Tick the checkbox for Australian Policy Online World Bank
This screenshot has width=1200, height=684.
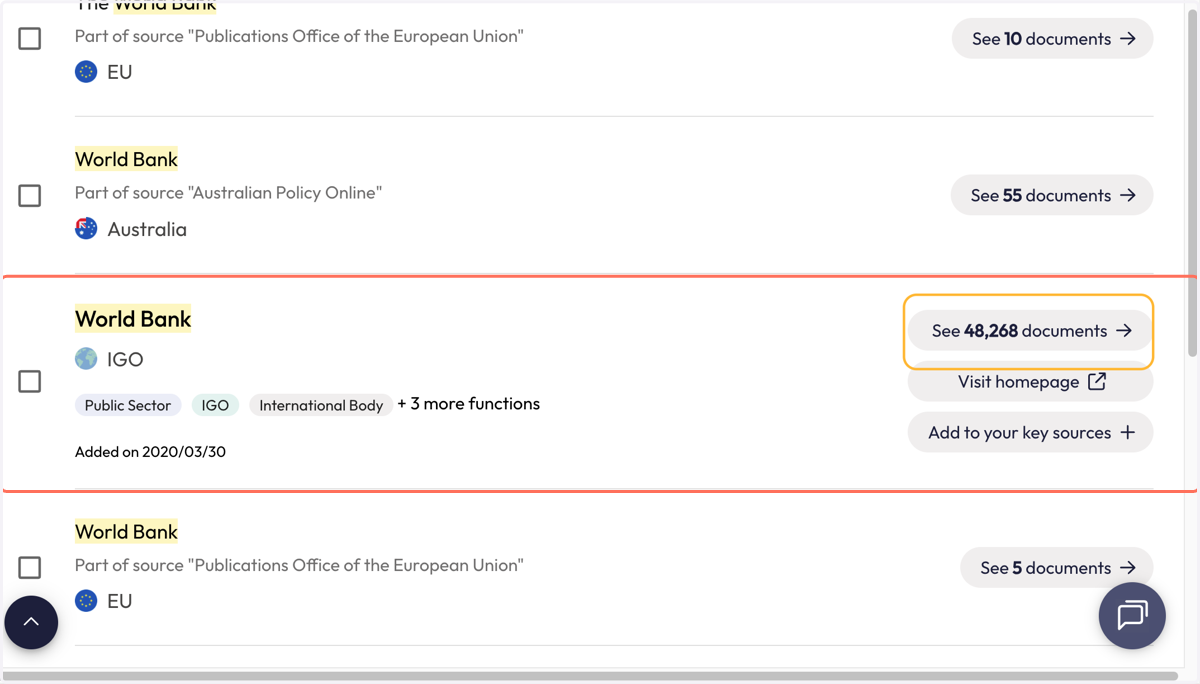coord(30,195)
